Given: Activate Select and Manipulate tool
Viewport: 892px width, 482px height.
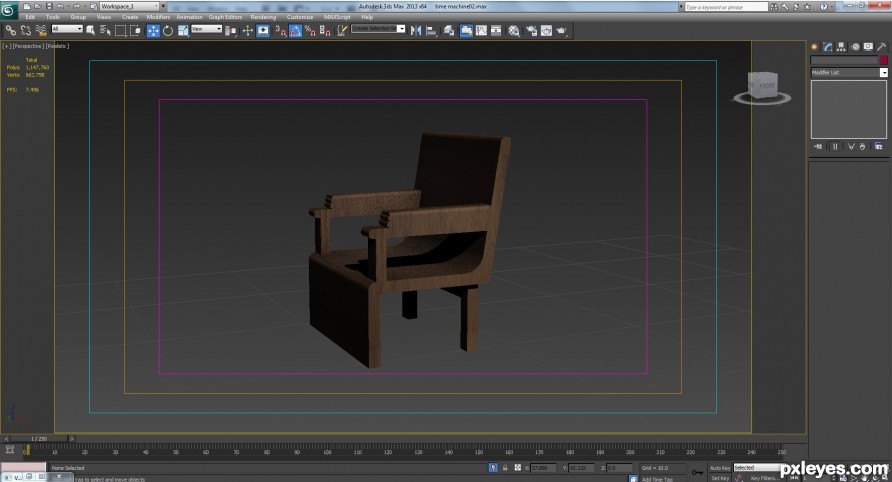Looking at the screenshot, I should click(x=247, y=31).
